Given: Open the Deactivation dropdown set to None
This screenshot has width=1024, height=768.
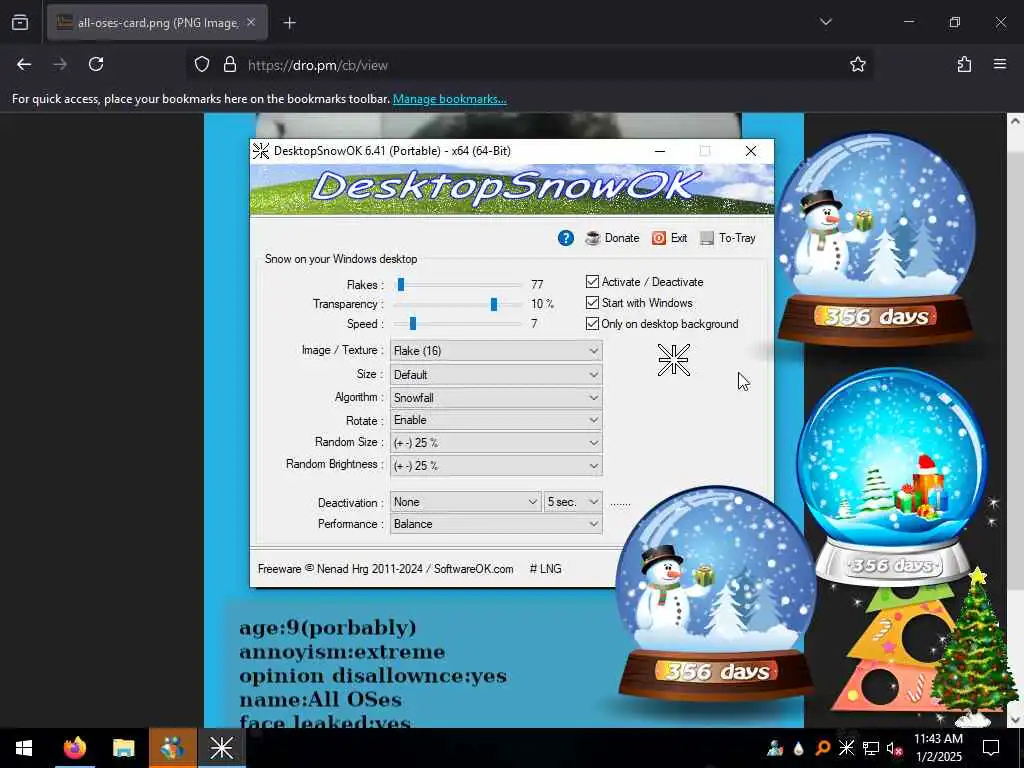Looking at the screenshot, I should pyautogui.click(x=465, y=502).
